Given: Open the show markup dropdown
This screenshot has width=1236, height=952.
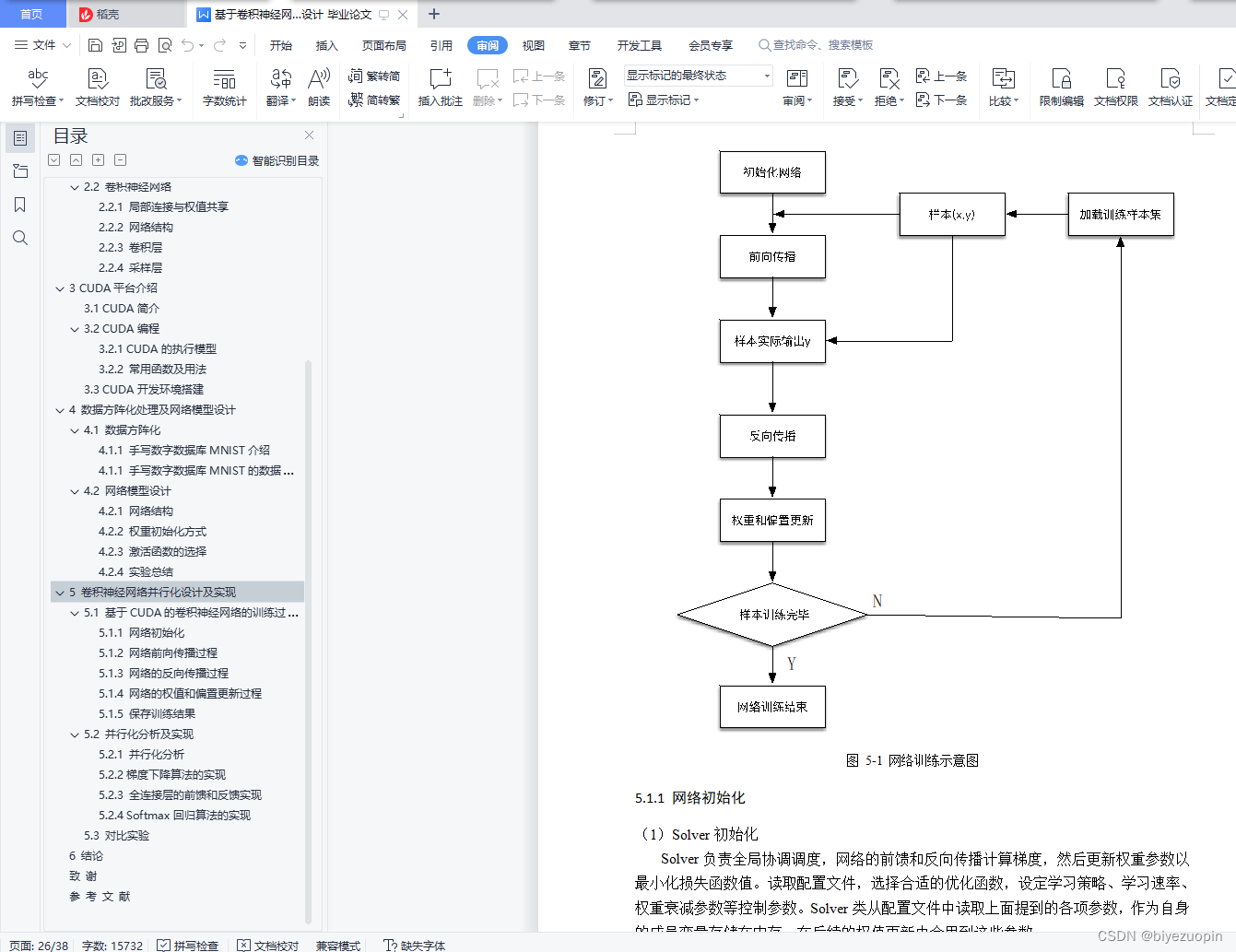Looking at the screenshot, I should 664,100.
